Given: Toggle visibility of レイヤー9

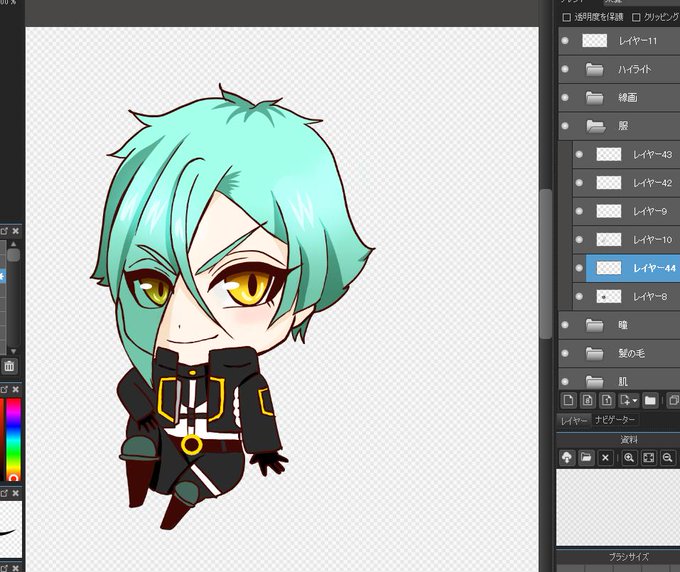Looking at the screenshot, I should coord(579,211).
